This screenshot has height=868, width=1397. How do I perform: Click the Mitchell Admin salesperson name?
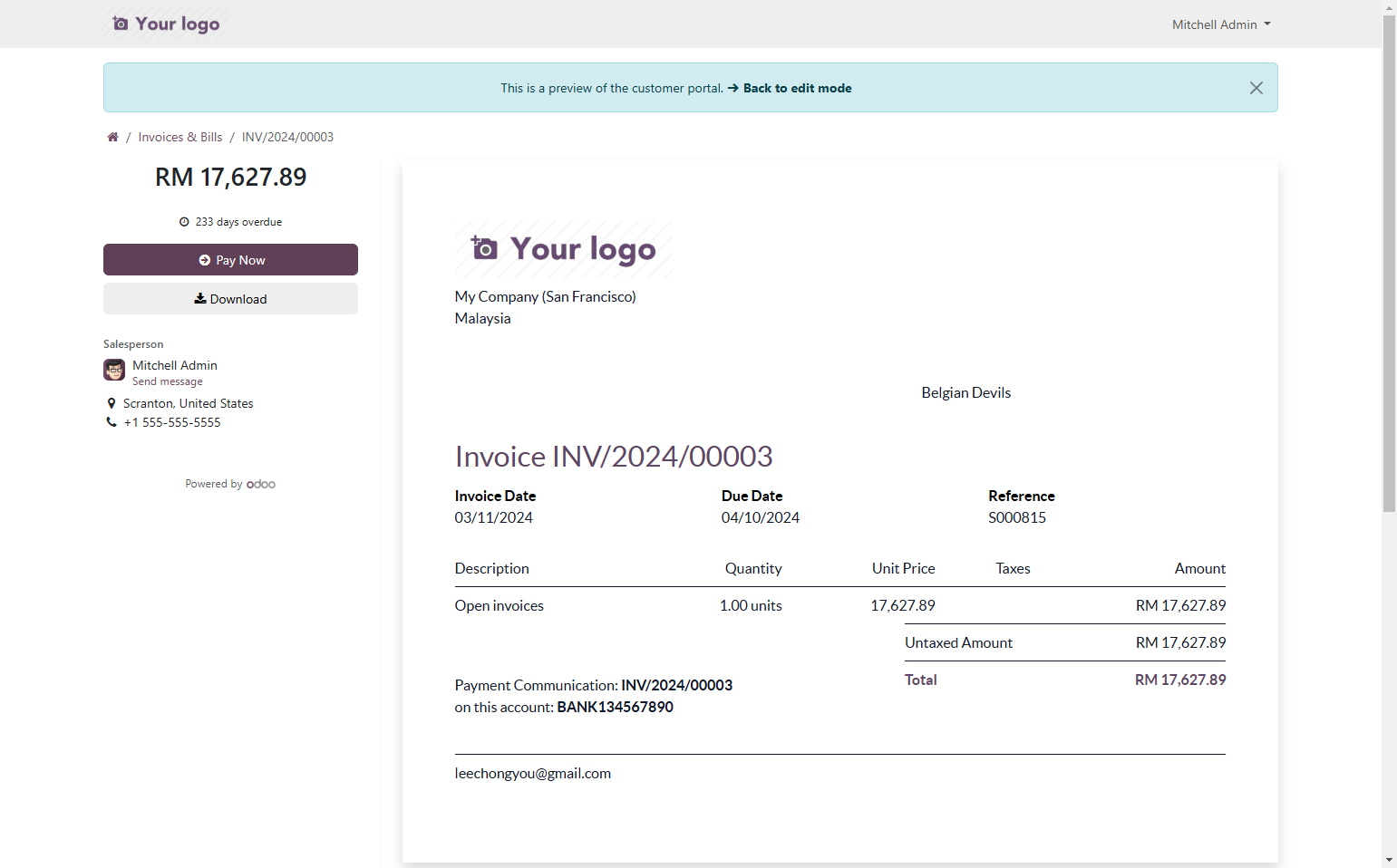click(x=175, y=365)
